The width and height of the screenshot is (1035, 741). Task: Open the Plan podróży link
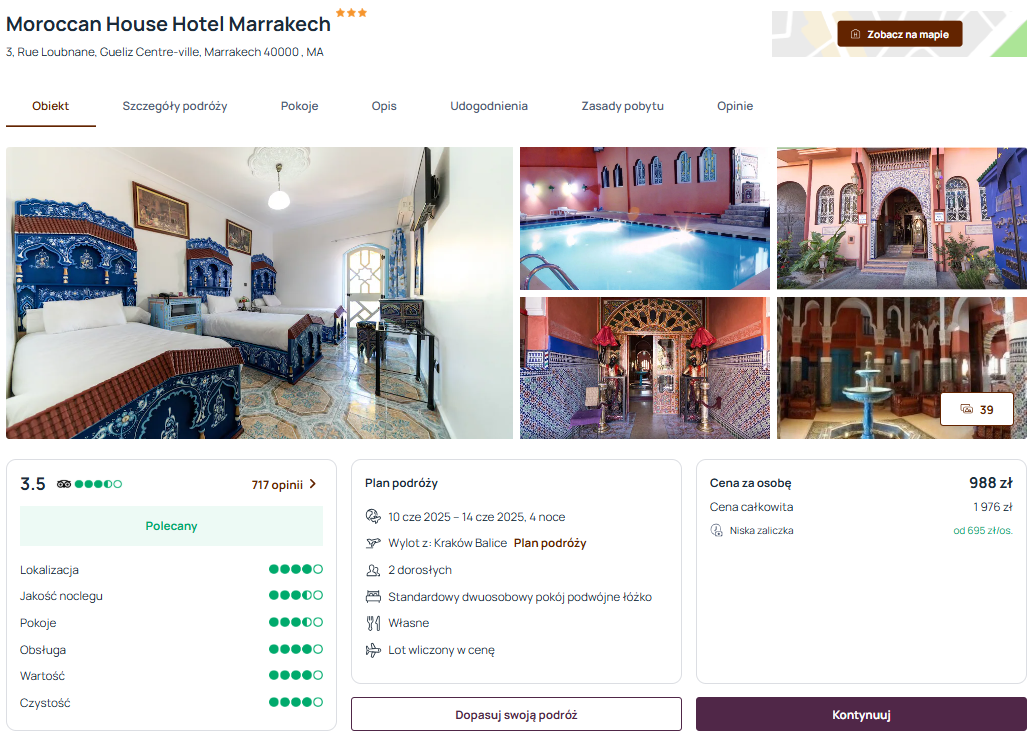(x=550, y=543)
